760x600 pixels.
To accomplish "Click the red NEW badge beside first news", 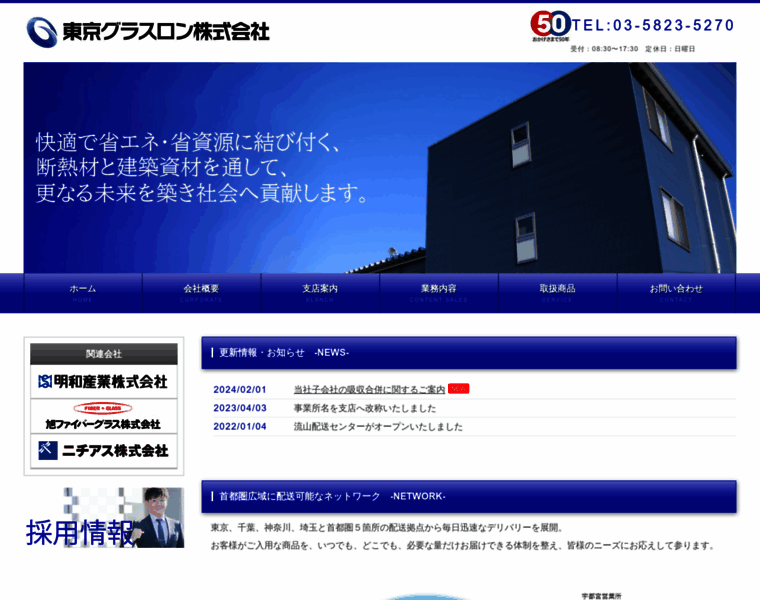I will (459, 389).
